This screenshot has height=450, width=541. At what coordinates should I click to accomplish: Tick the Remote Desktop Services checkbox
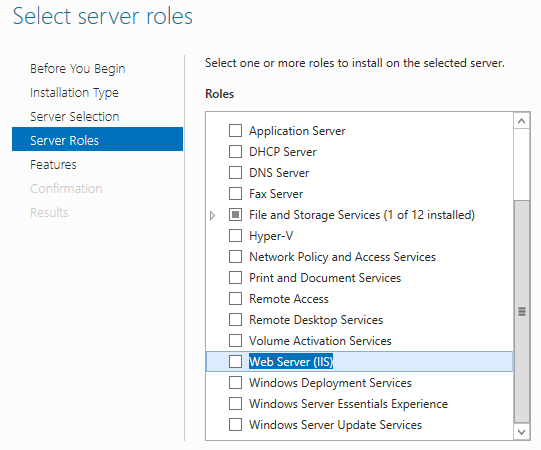click(x=235, y=320)
